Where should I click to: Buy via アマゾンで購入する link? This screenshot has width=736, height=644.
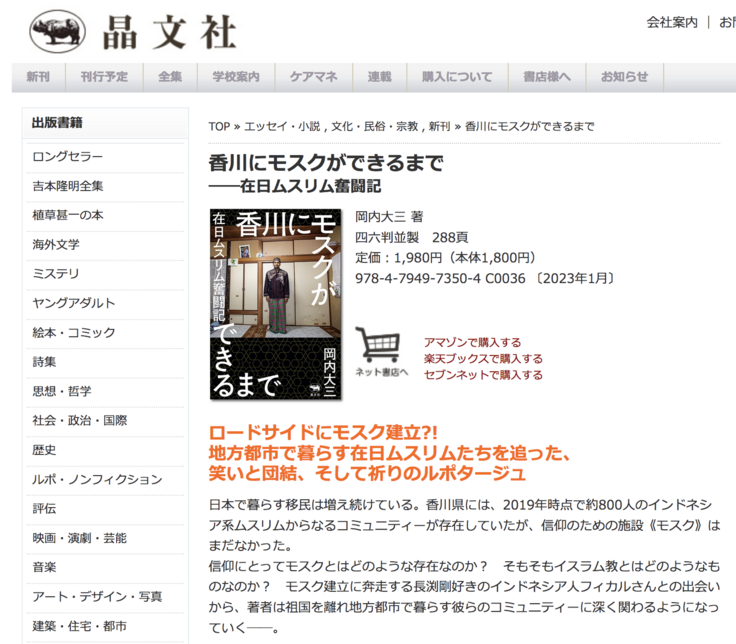(472, 343)
